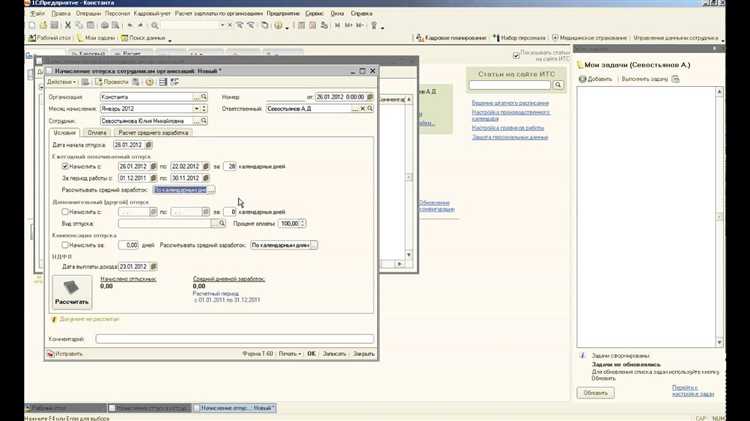750x421 pixels.
Task: Click the Форма Т-60 button
Action: pos(257,354)
